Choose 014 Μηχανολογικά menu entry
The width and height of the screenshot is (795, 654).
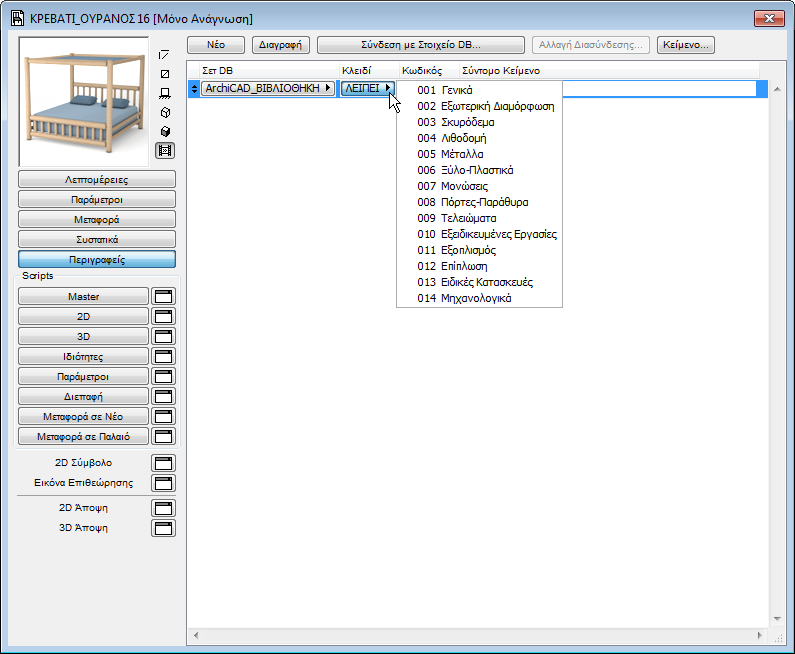click(480, 298)
